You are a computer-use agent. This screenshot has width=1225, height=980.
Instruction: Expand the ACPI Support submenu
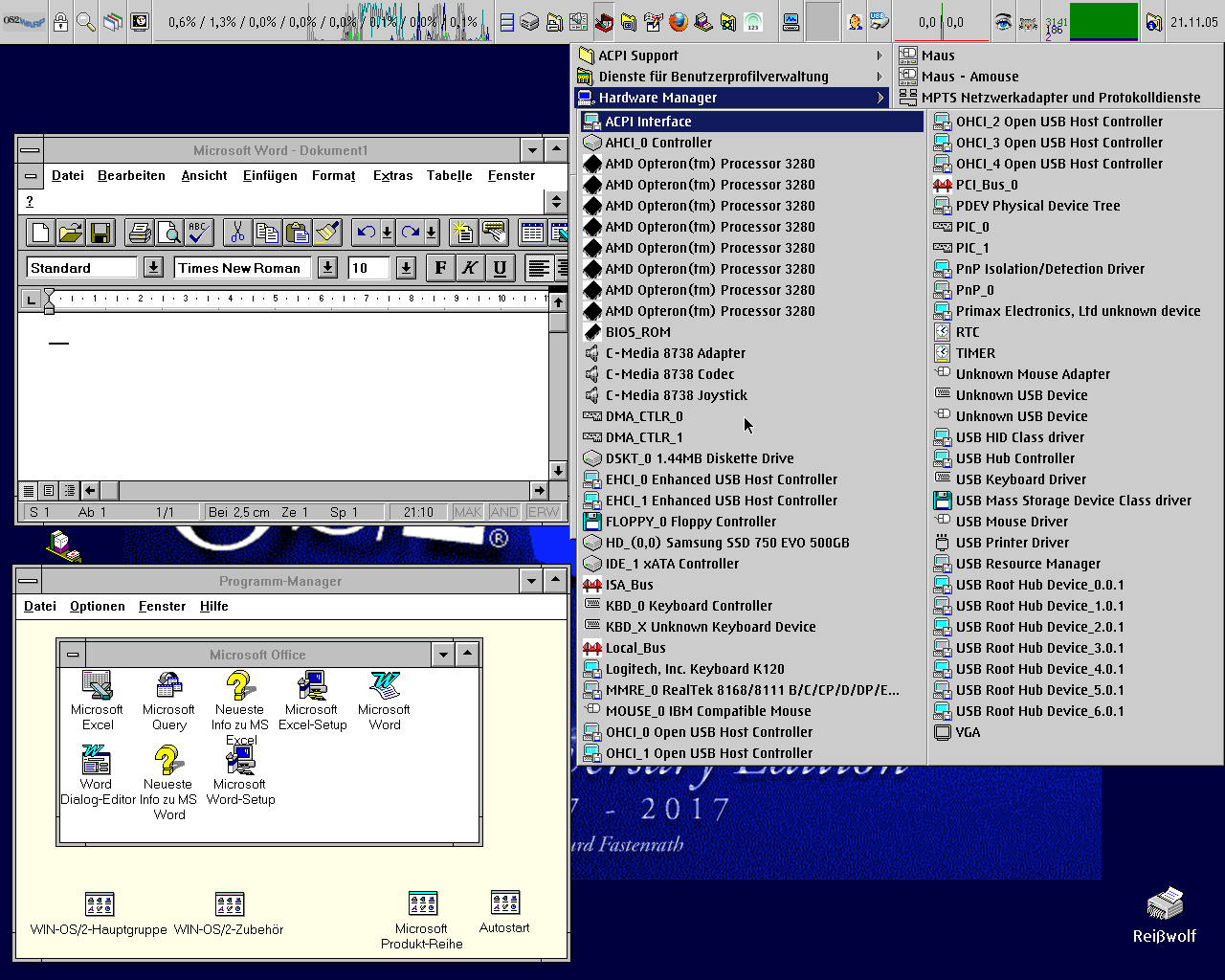pyautogui.click(x=732, y=56)
